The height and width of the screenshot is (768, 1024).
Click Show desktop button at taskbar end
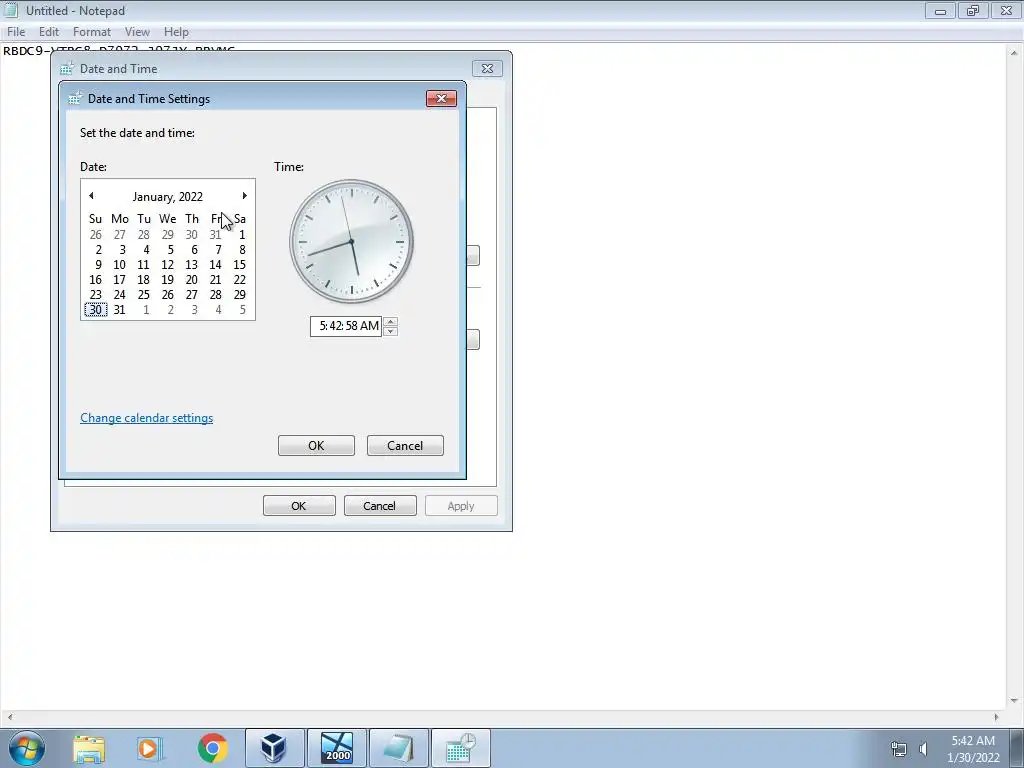(1017, 748)
